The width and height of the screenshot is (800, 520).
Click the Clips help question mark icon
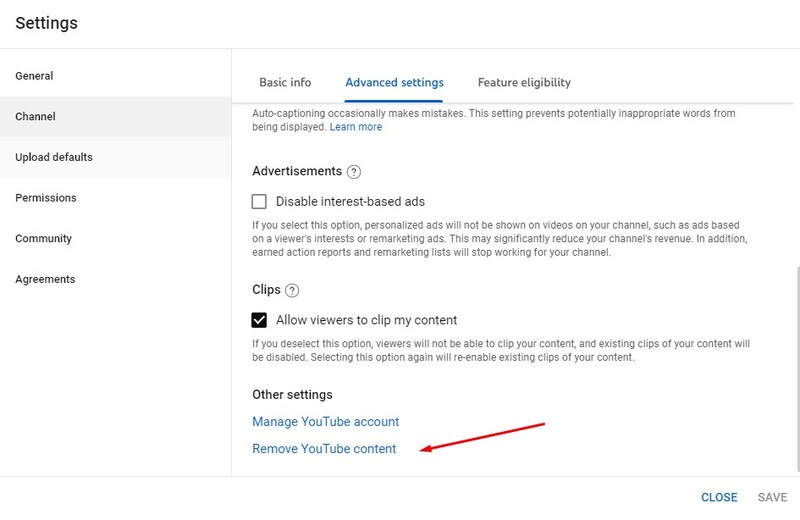point(292,291)
